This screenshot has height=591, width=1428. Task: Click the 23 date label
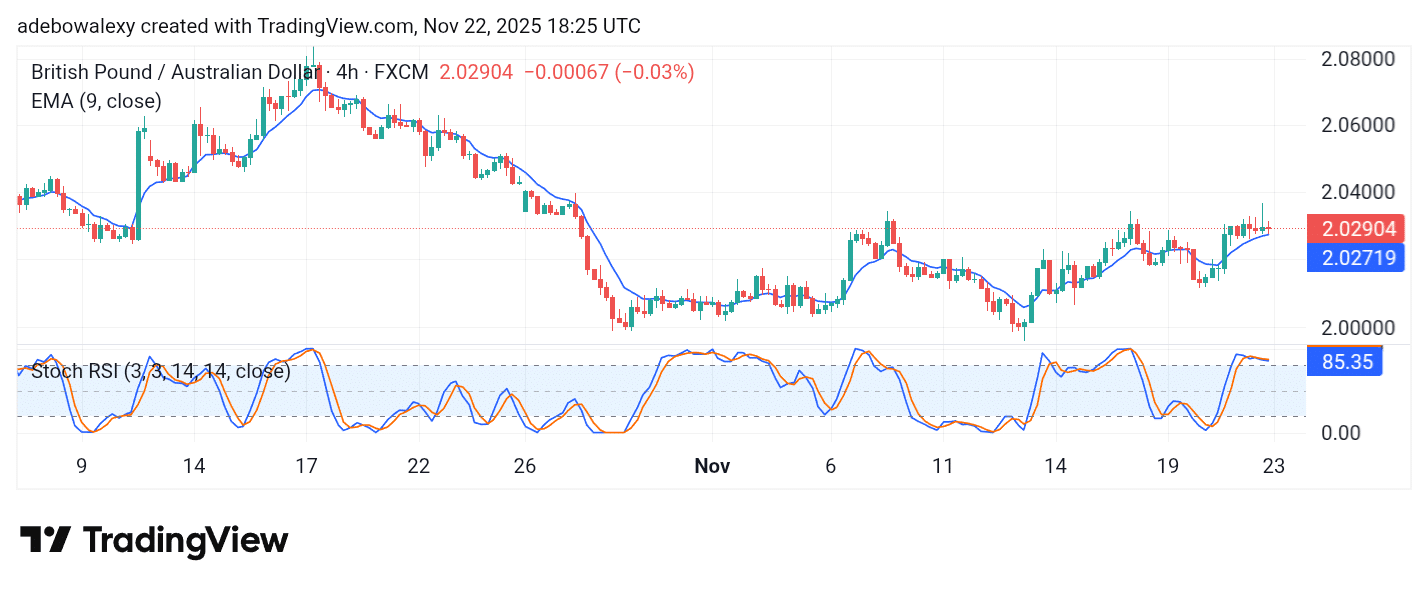point(1272,466)
